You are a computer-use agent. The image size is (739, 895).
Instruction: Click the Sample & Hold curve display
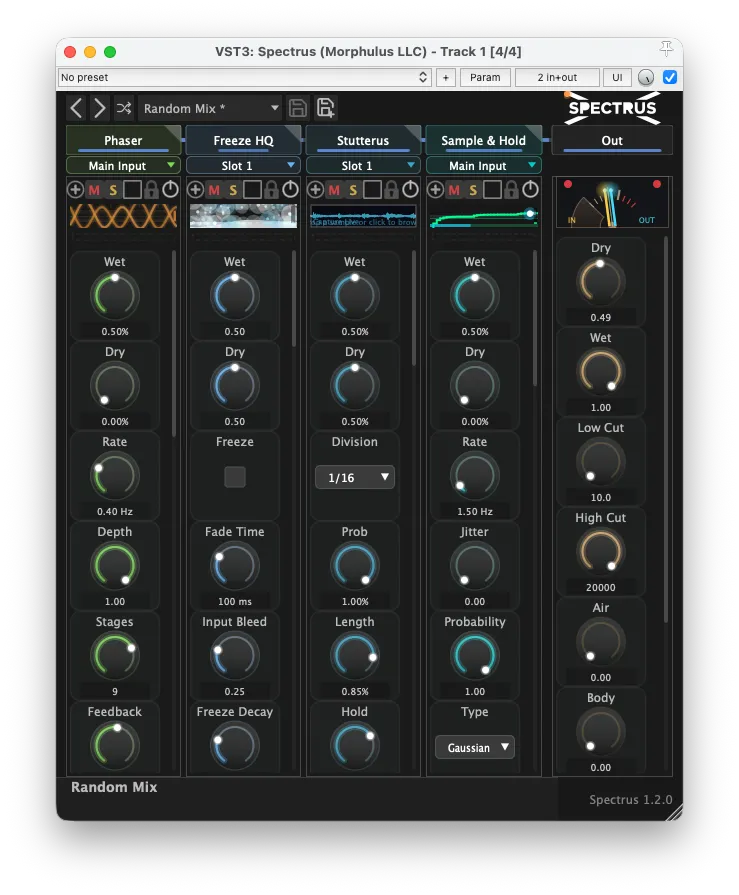pyautogui.click(x=483, y=217)
